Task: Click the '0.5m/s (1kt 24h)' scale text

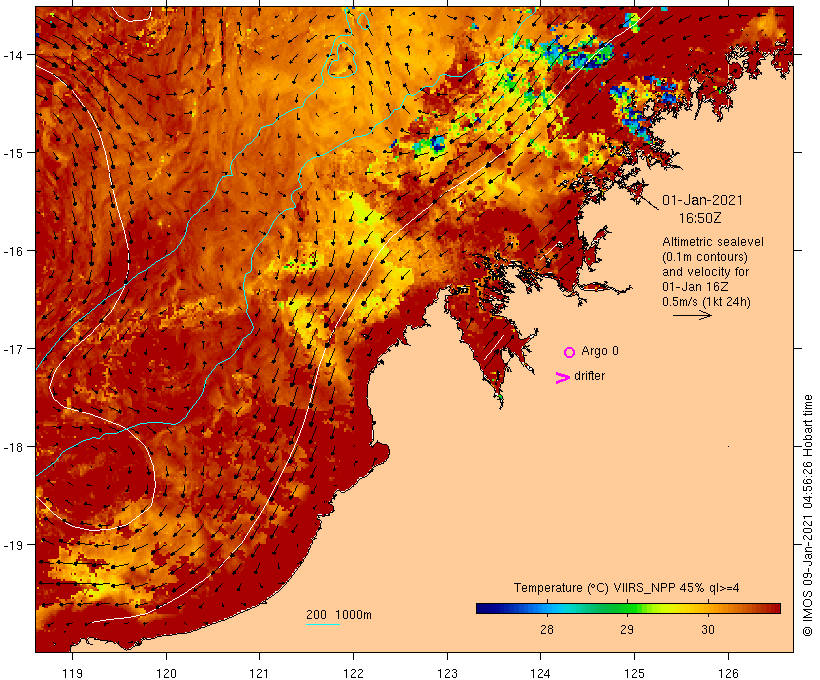Action: (x=706, y=302)
